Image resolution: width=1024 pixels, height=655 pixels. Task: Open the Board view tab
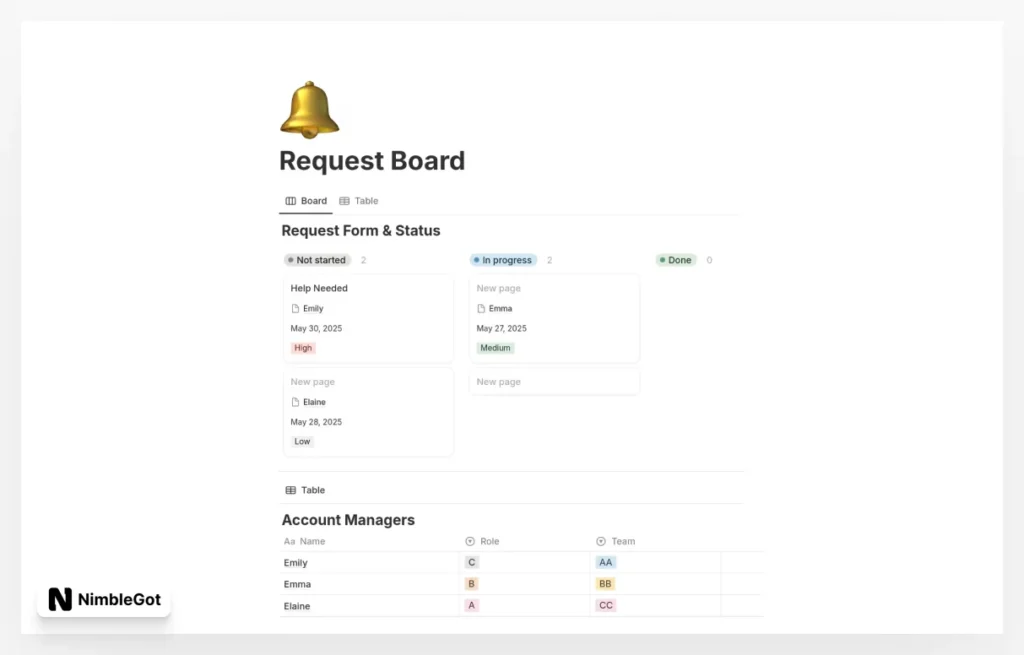click(x=306, y=201)
